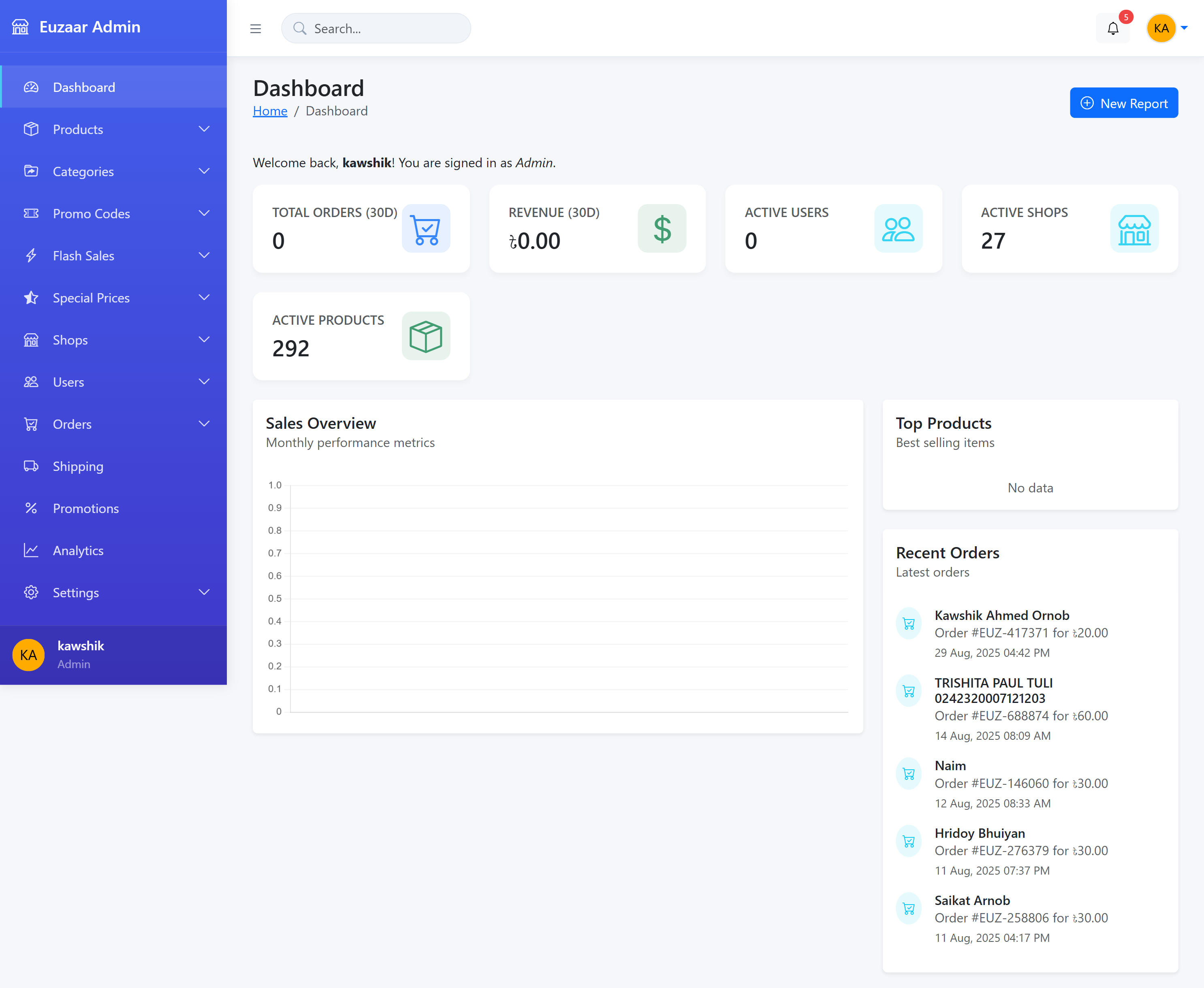Click the New Report button

pyautogui.click(x=1123, y=102)
